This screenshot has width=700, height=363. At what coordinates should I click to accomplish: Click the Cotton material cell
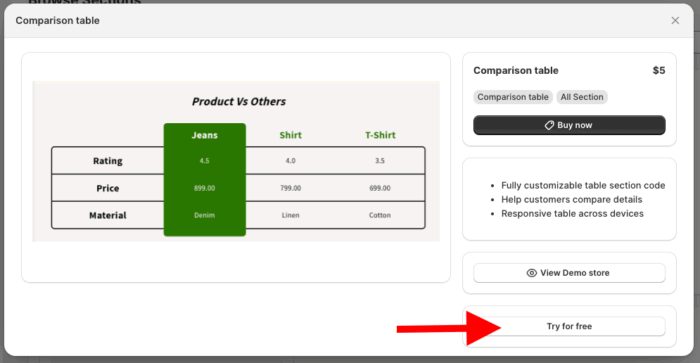point(380,215)
